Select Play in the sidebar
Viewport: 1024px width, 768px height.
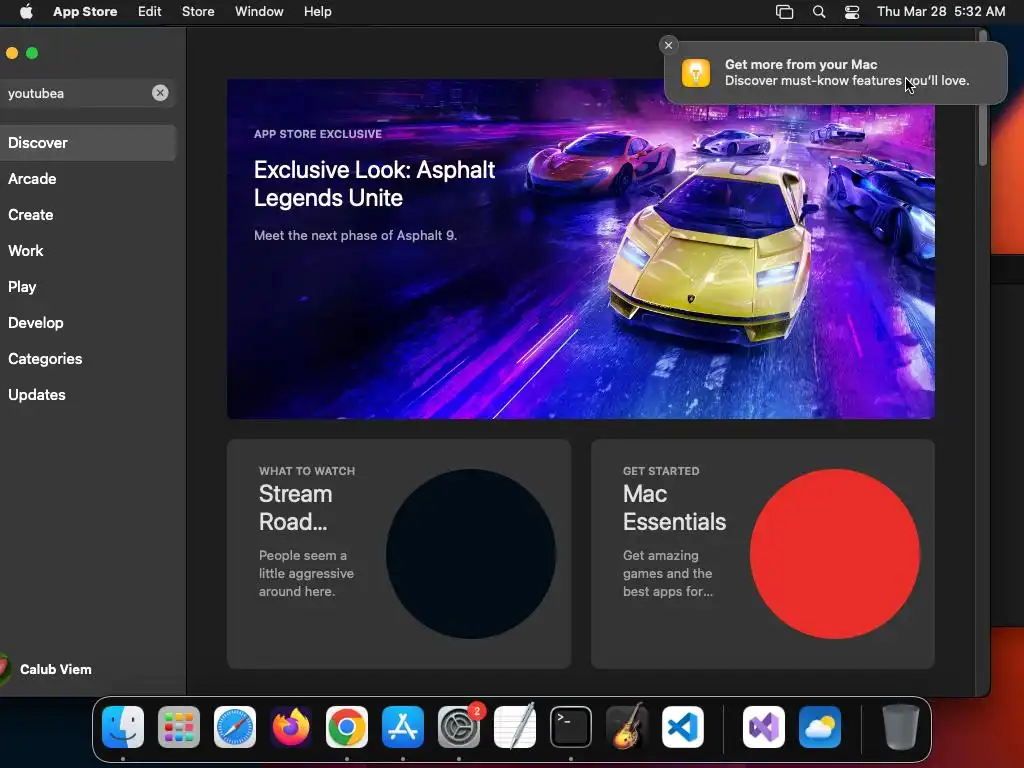coord(88,287)
